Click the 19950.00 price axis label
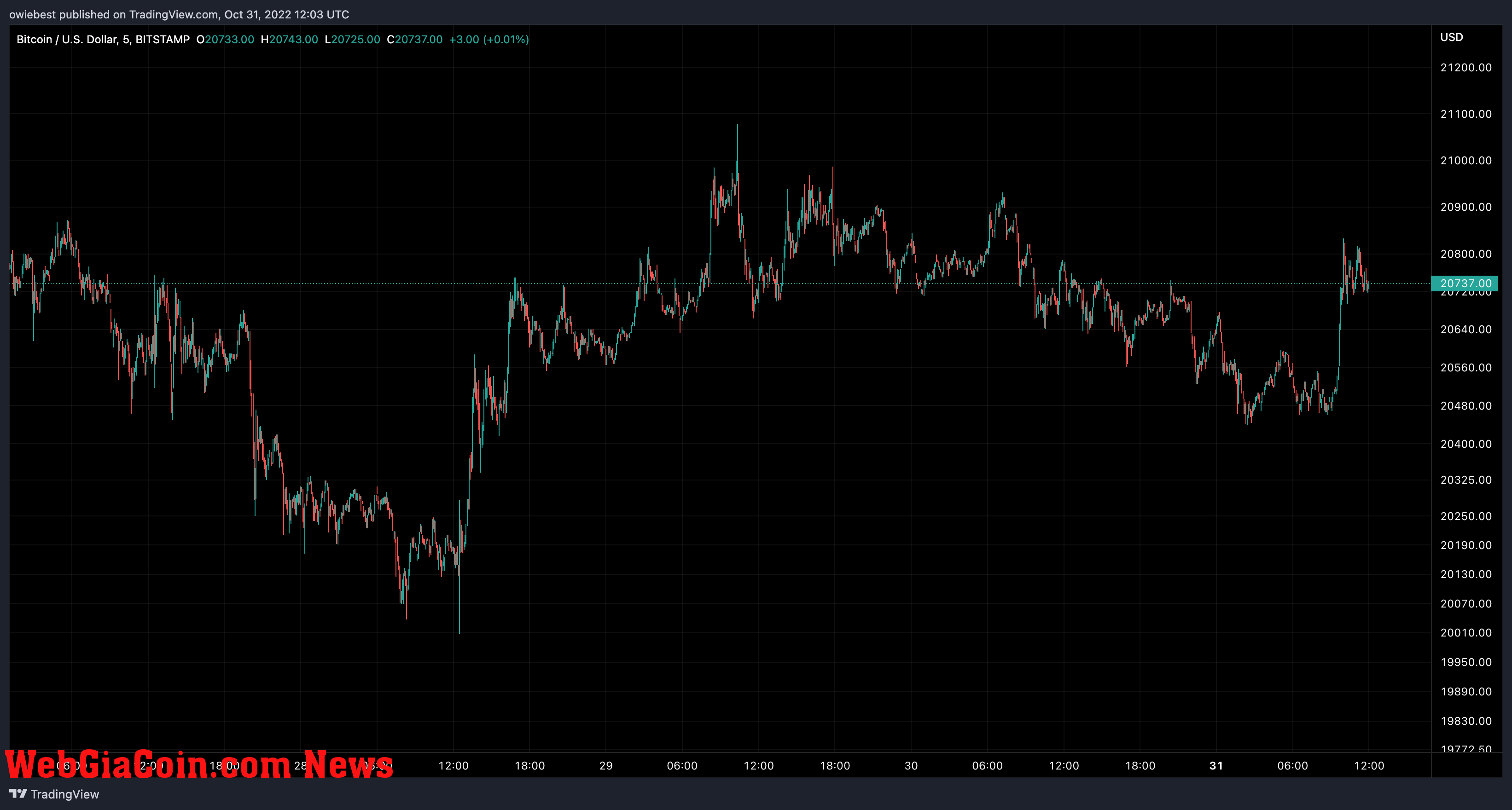This screenshot has width=1512, height=810. pos(1465,662)
